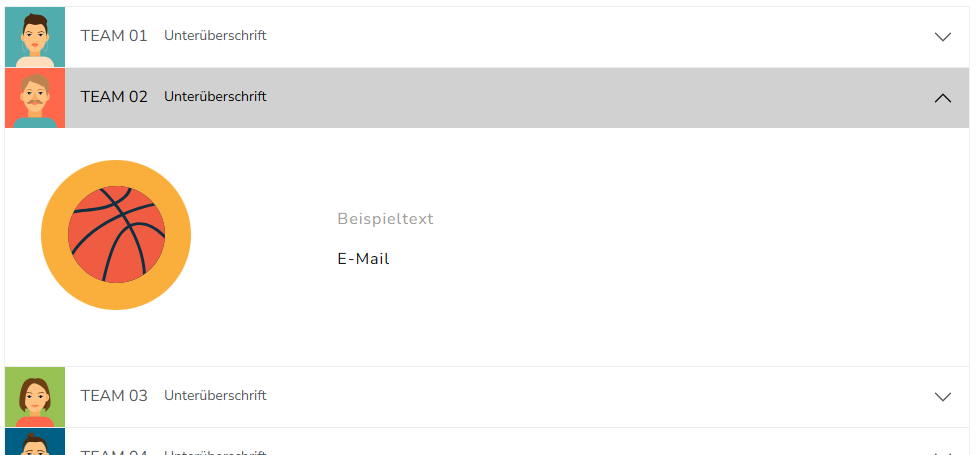Collapse the TEAM 02 section using its chevron

[x=942, y=97]
